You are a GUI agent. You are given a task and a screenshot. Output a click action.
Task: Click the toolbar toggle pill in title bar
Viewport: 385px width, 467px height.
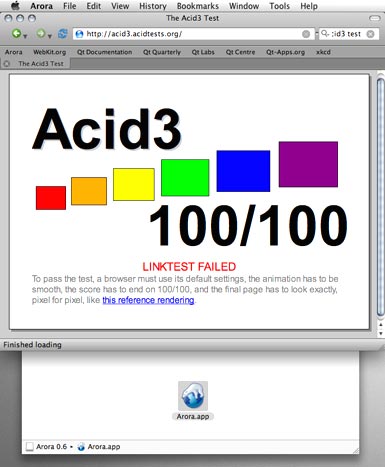(x=374, y=18)
